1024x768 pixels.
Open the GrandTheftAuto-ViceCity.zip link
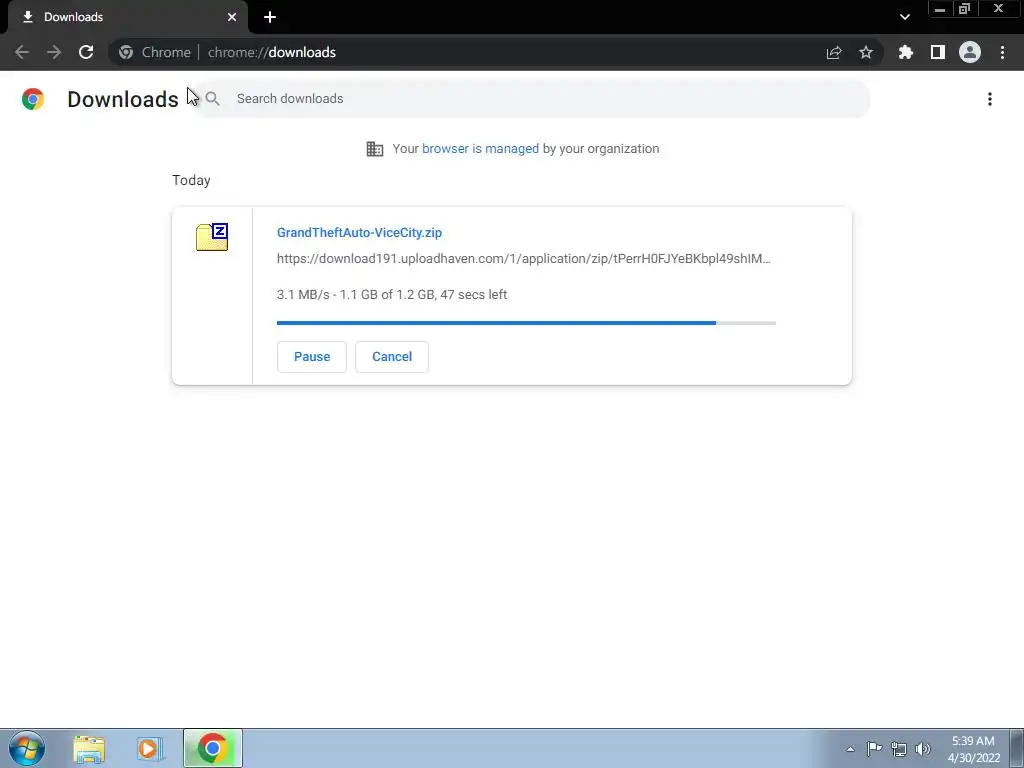click(x=359, y=232)
